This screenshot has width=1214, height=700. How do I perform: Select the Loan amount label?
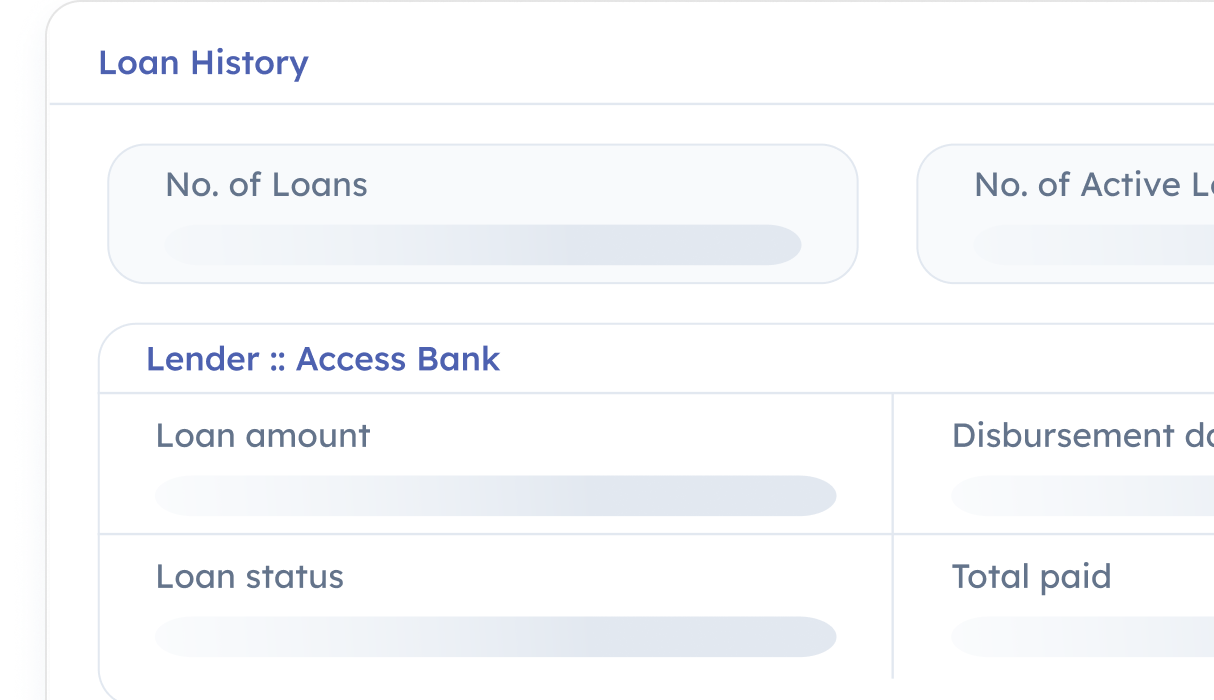tap(263, 436)
